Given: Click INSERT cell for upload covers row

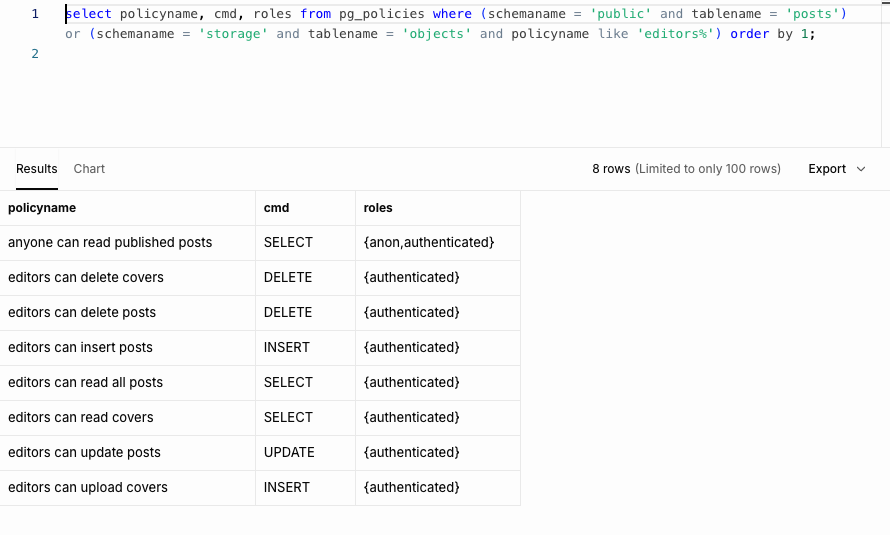Looking at the screenshot, I should (x=305, y=488).
